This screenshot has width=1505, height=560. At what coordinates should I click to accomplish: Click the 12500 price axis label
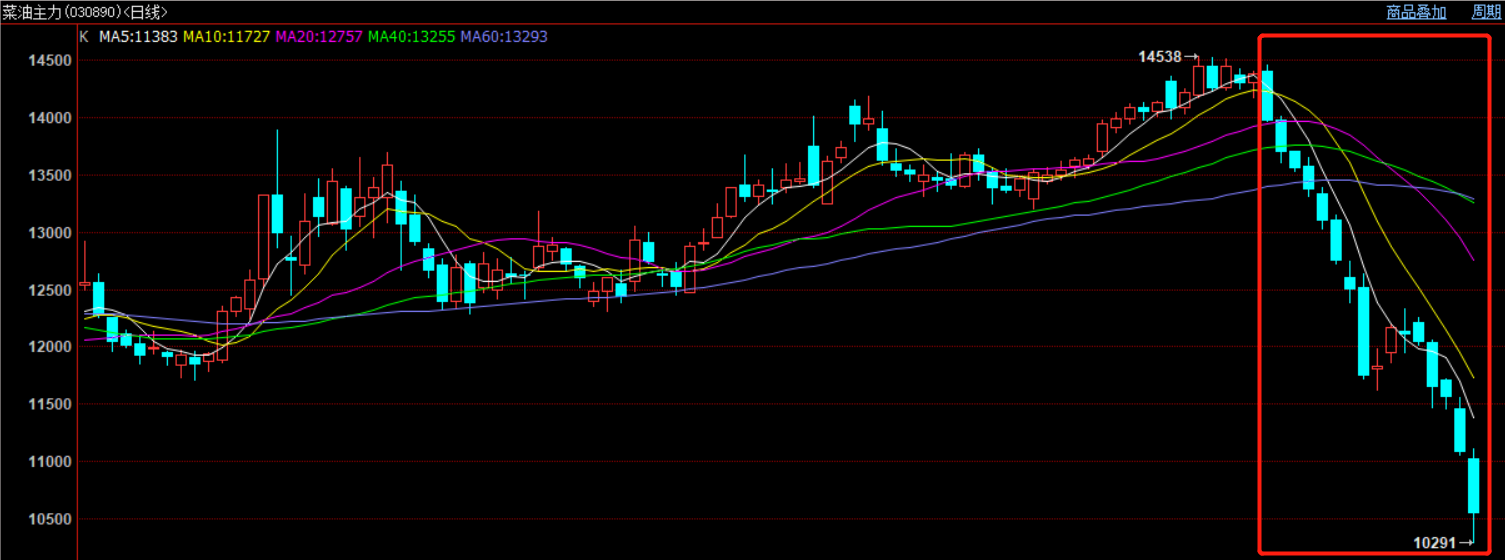(50, 290)
